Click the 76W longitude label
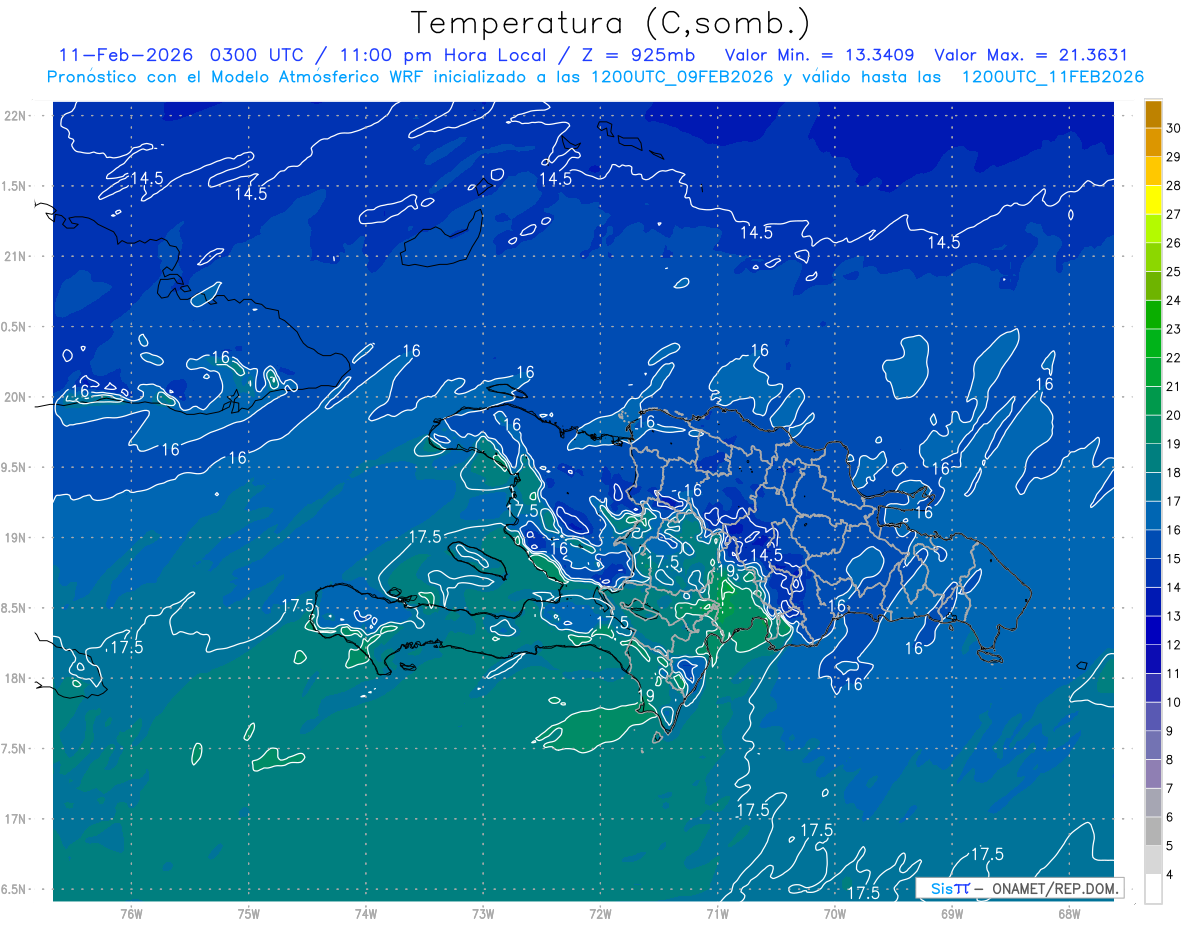1200x927 pixels. pyautogui.click(x=131, y=914)
